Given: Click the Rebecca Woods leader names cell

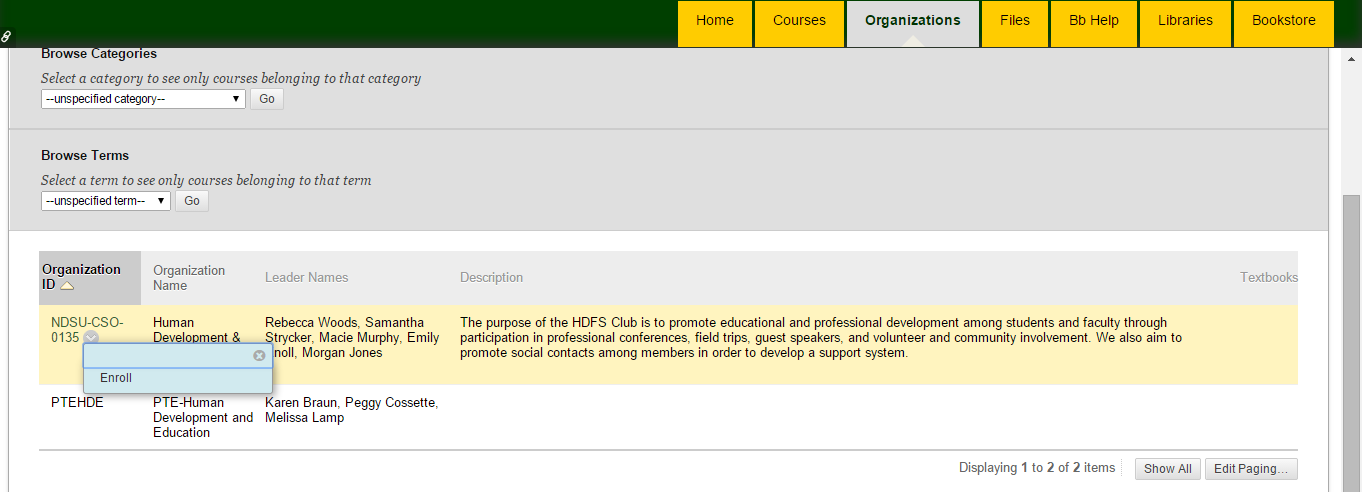Looking at the screenshot, I should [x=352, y=337].
